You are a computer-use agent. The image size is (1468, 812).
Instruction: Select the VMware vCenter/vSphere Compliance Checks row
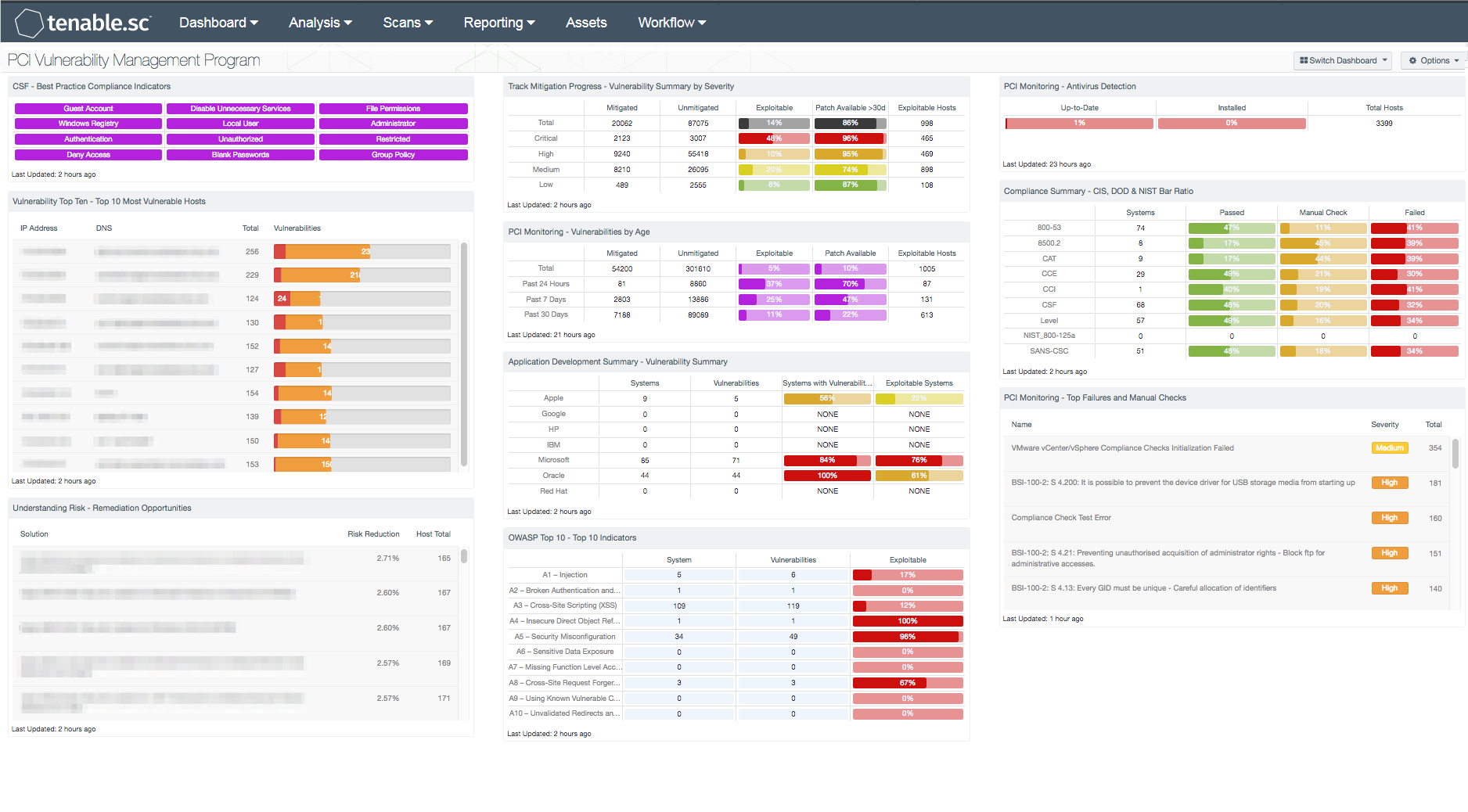point(1227,454)
